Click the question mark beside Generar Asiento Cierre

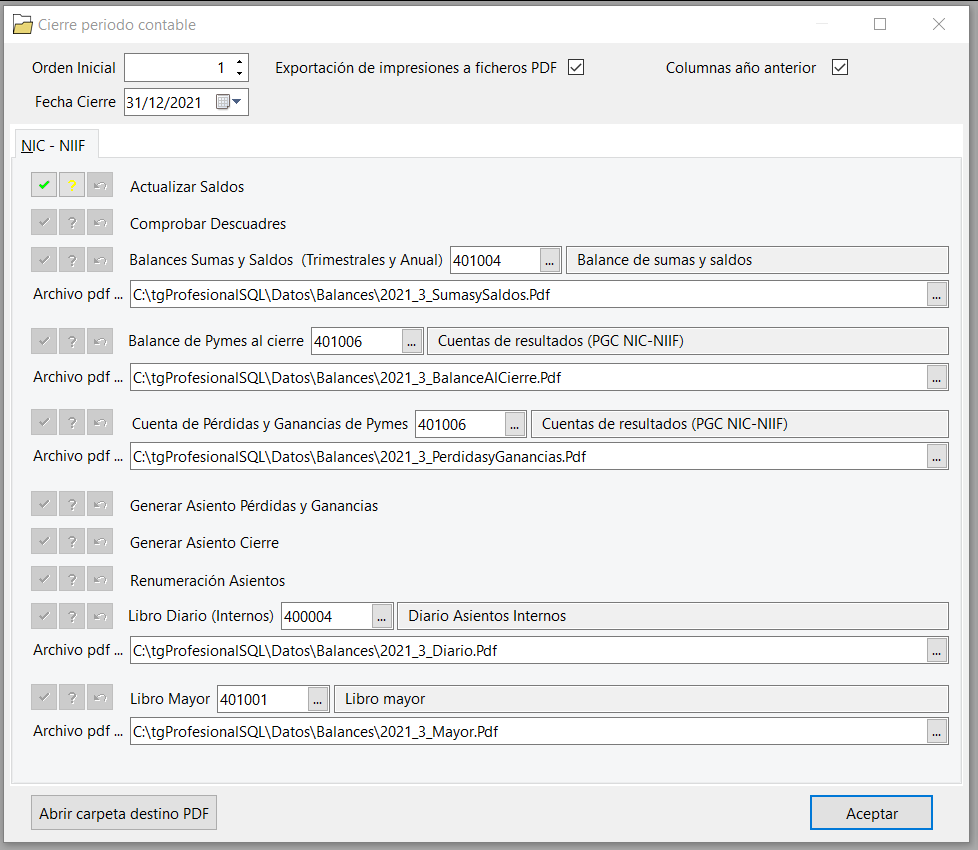coord(72,541)
